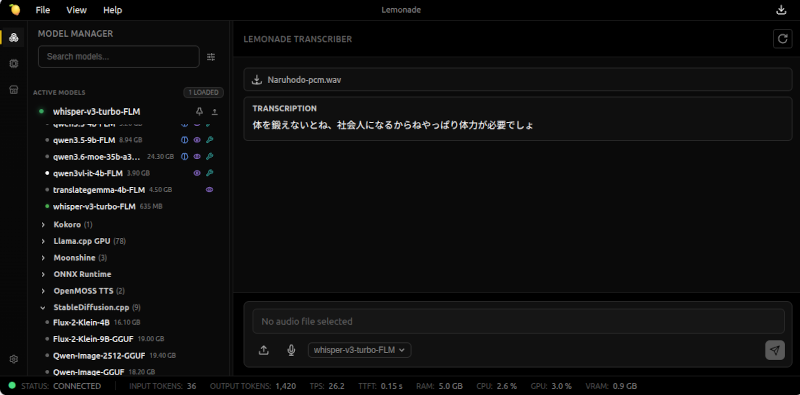The height and width of the screenshot is (395, 800).
Task: Open the marketplace store sidebar icon
Action: (x=14, y=90)
